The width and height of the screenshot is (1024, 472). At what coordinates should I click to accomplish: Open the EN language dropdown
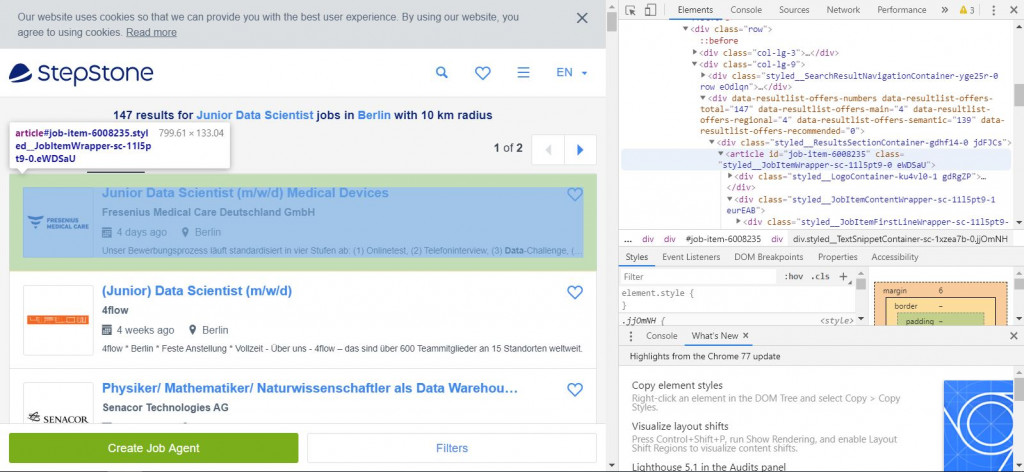point(571,72)
